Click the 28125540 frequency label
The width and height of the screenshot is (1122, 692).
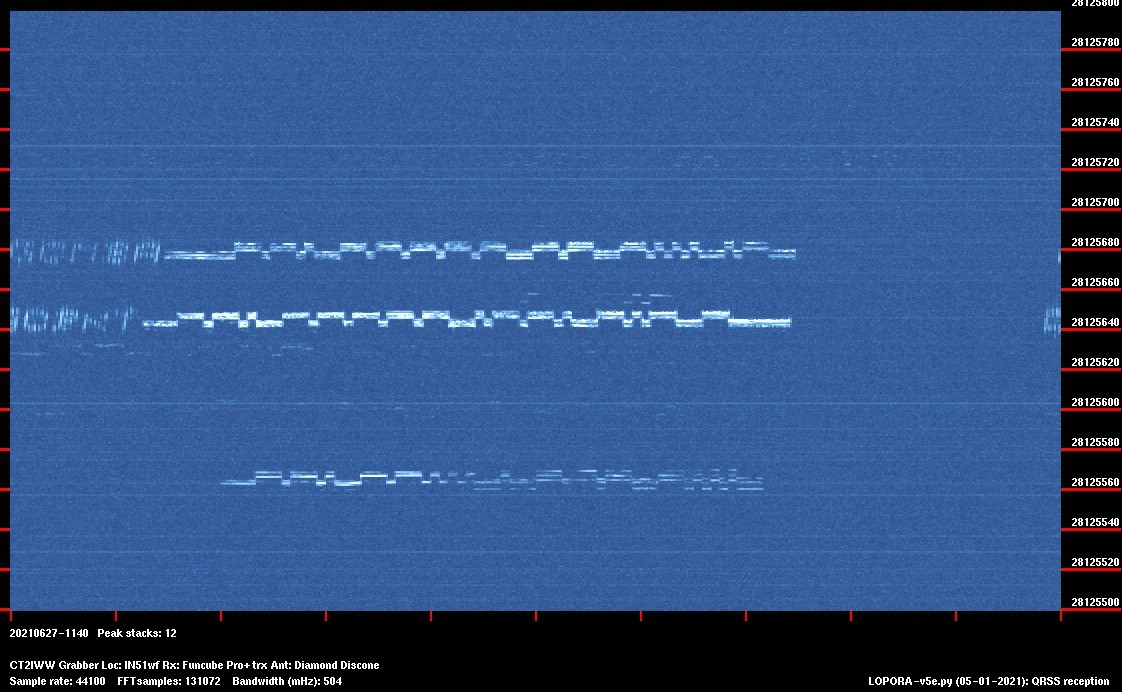pos(1095,524)
